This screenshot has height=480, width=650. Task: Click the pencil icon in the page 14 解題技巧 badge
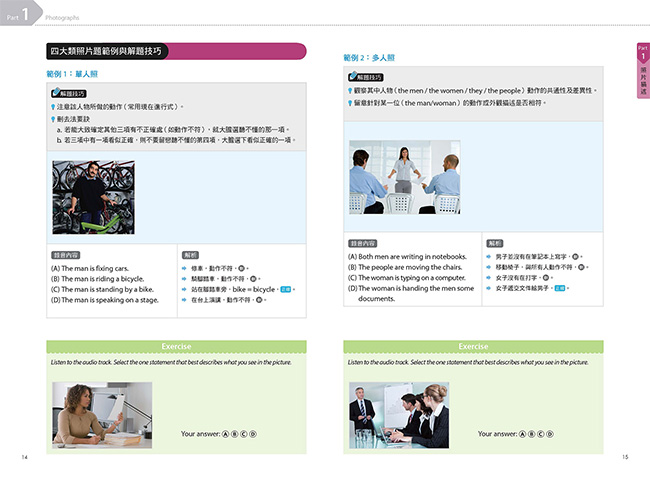coord(56,92)
